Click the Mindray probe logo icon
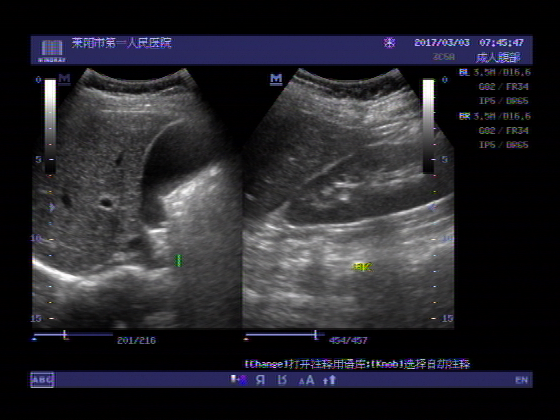Screen dimensions: 560x420 [x=52, y=50]
